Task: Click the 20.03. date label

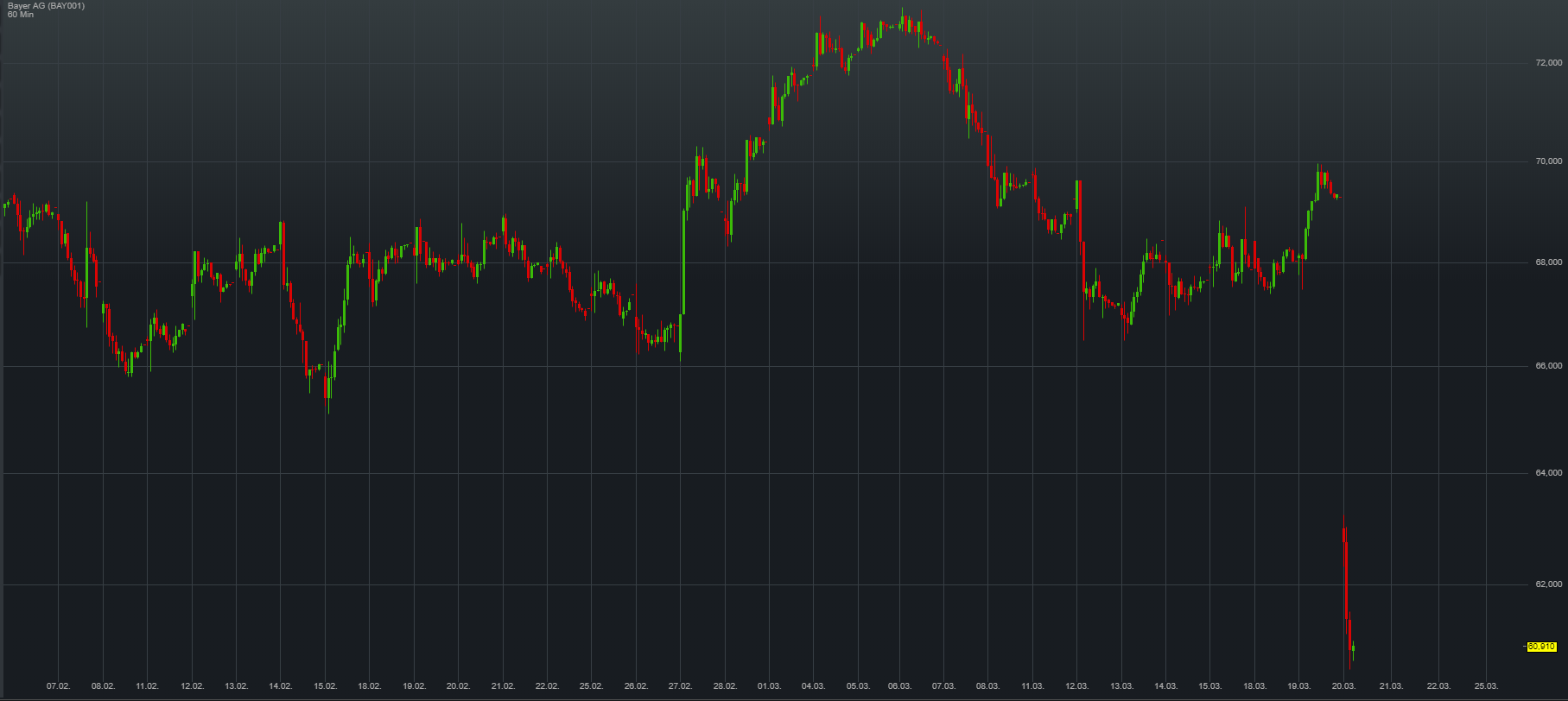Action: click(1343, 686)
